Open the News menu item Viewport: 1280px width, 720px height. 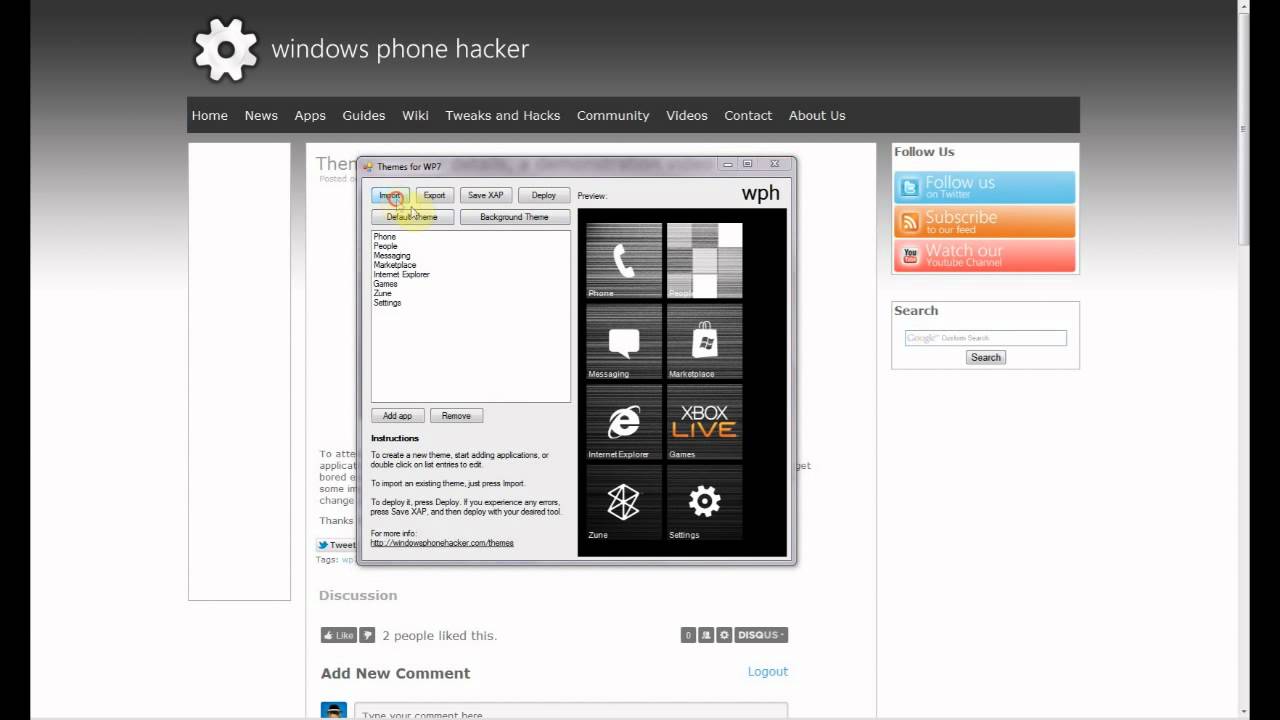point(261,115)
